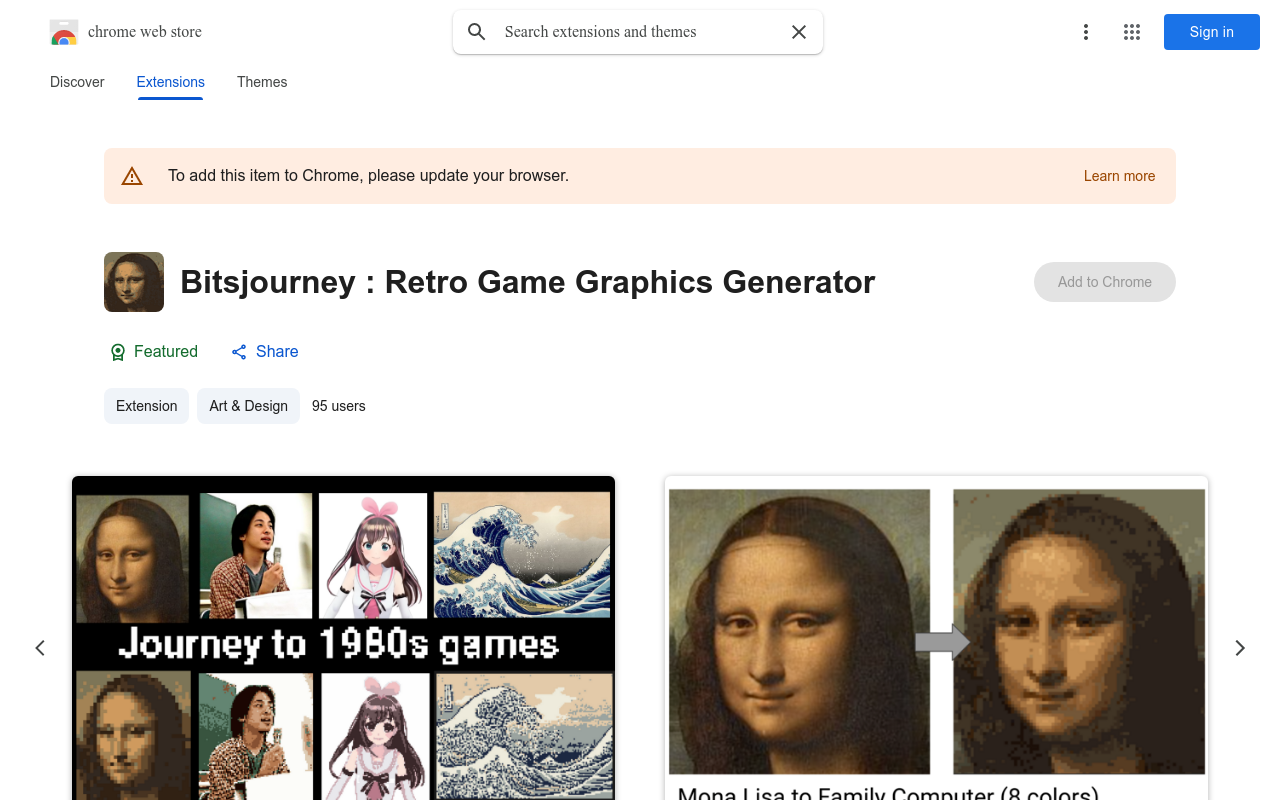Click the Featured badge

click(x=153, y=352)
